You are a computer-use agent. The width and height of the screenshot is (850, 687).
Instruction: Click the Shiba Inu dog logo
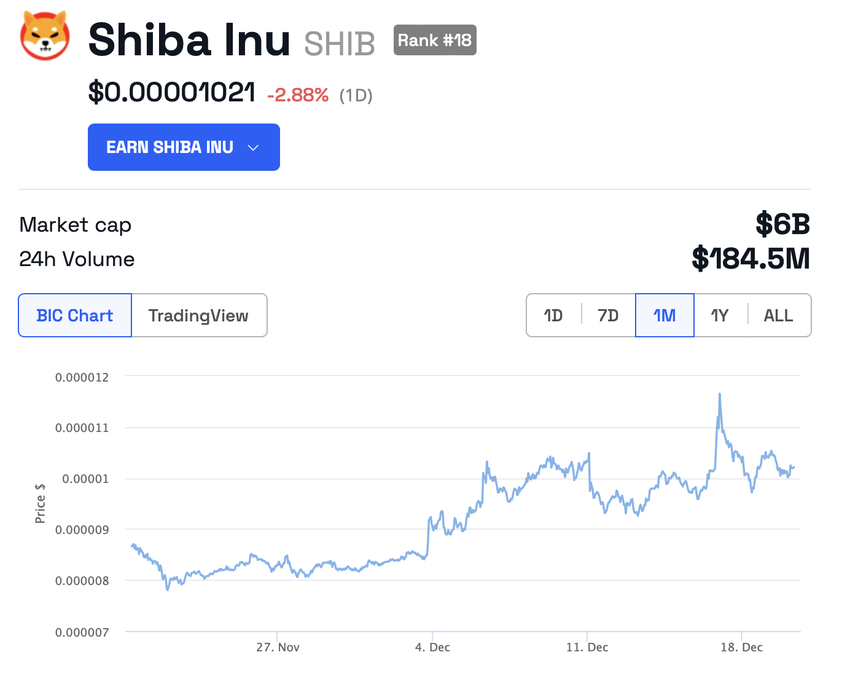tap(44, 36)
